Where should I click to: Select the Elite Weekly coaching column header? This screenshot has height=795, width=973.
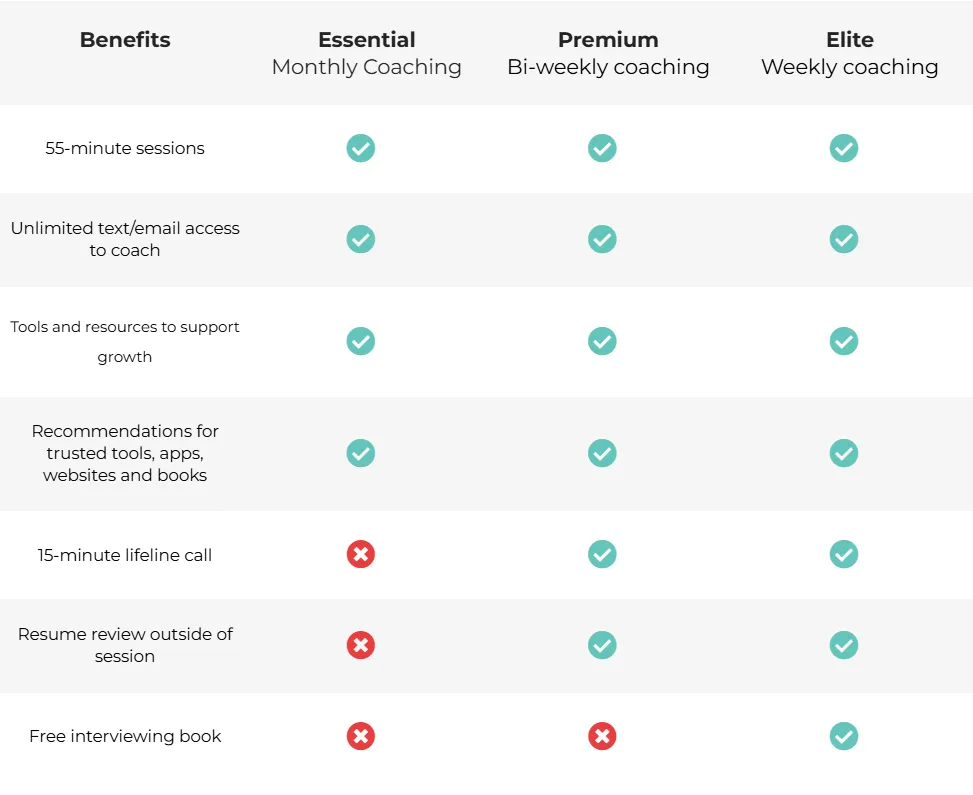click(850, 53)
